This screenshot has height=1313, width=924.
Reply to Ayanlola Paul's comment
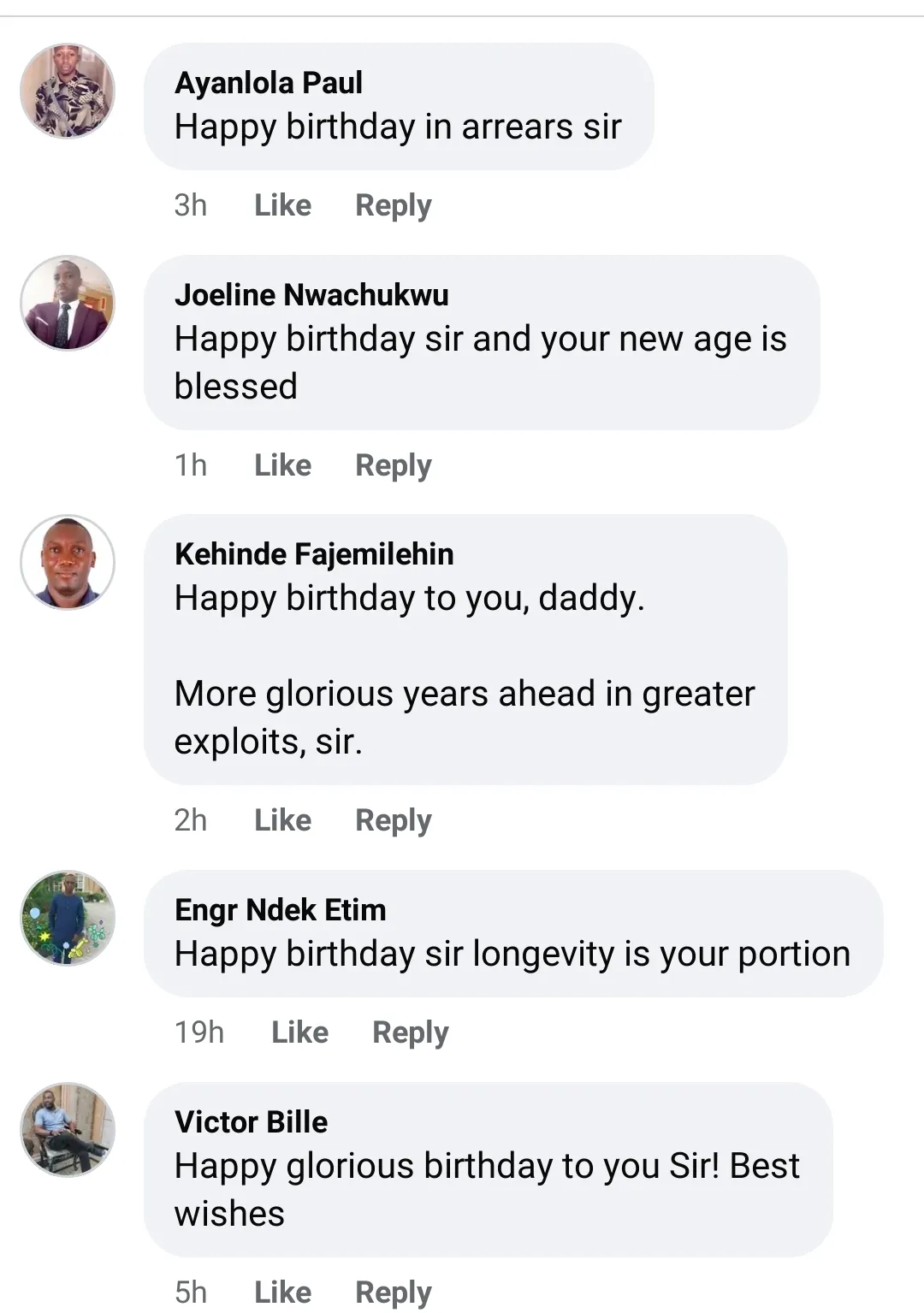394,205
